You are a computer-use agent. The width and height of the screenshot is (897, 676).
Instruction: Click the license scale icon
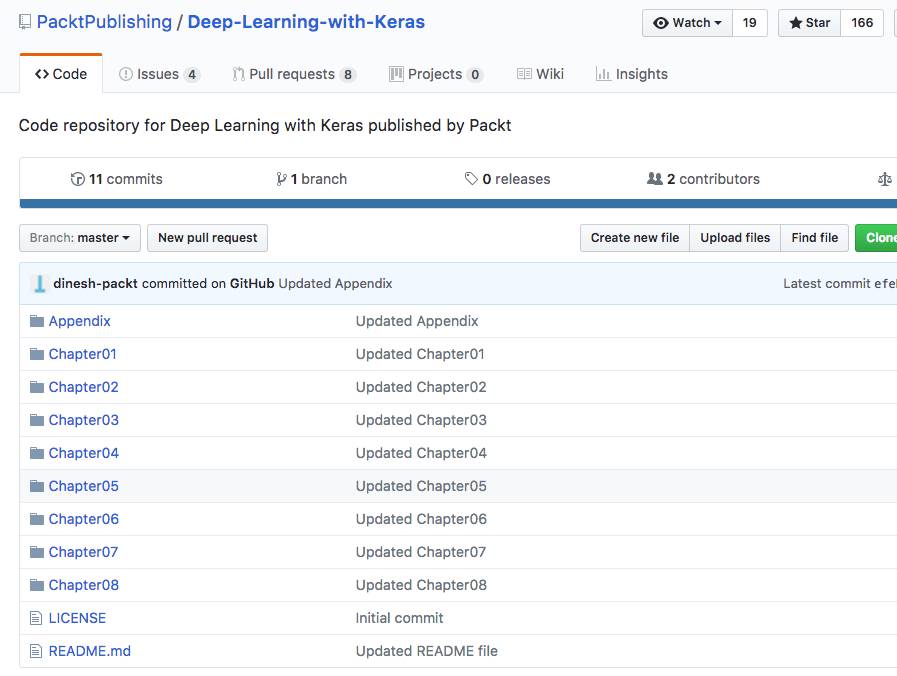point(884,179)
